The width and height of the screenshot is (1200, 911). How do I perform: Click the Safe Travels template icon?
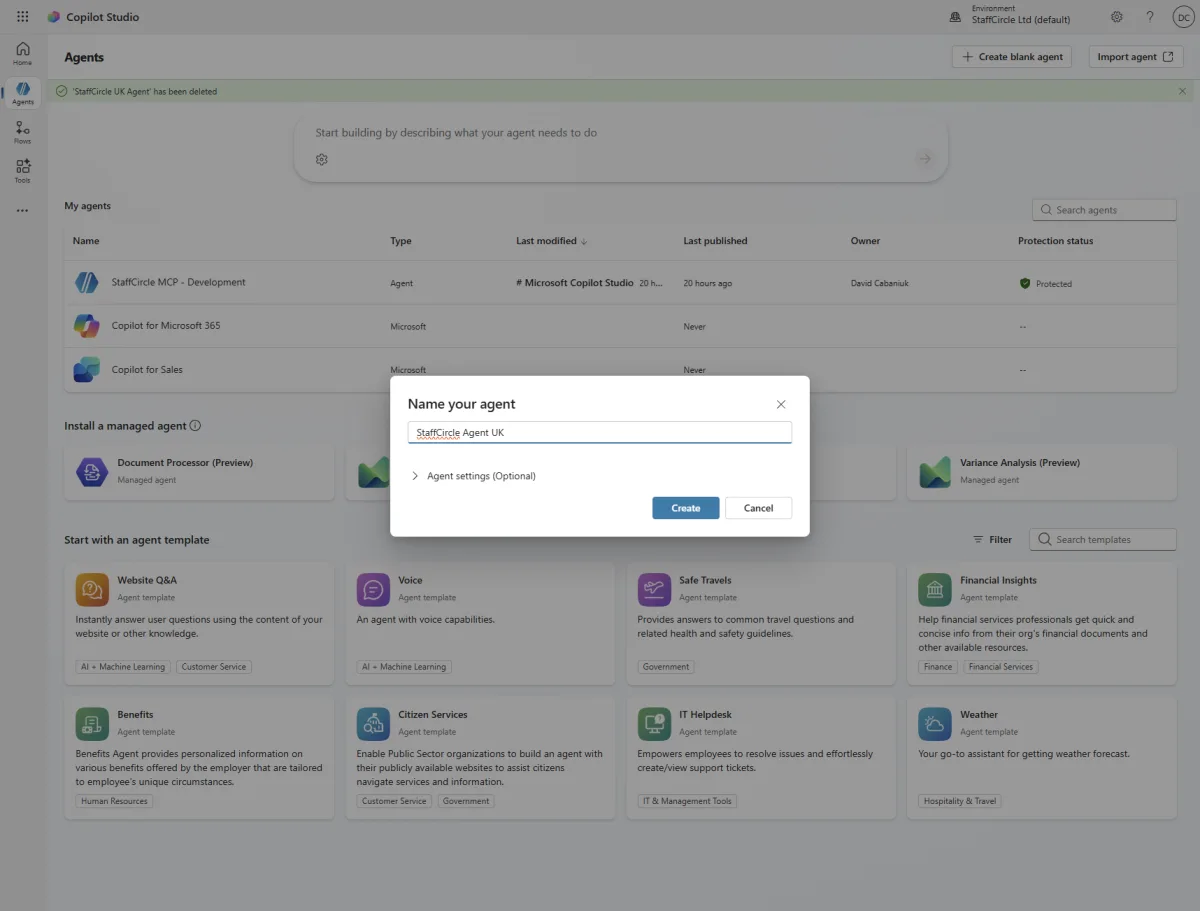pos(654,589)
